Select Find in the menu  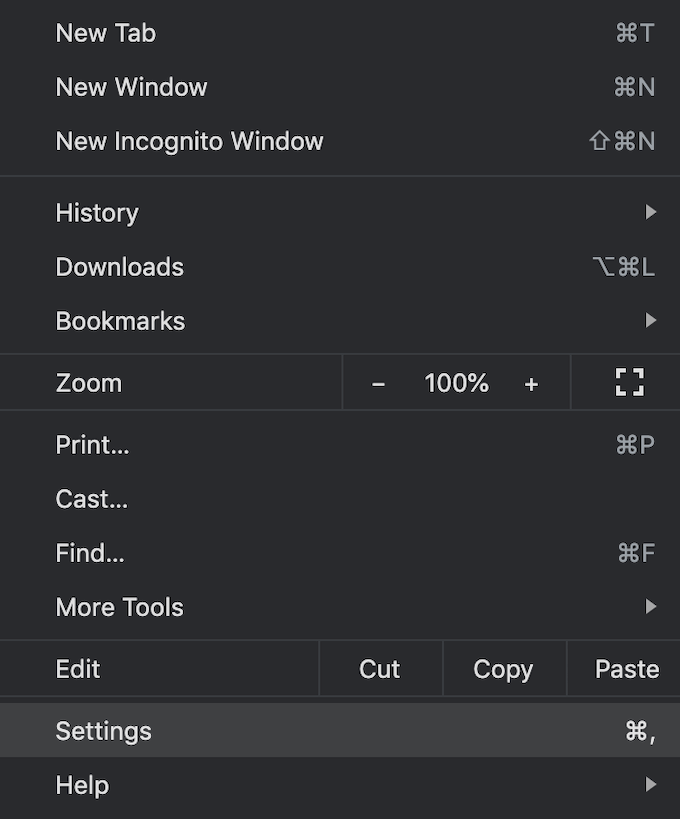point(90,553)
